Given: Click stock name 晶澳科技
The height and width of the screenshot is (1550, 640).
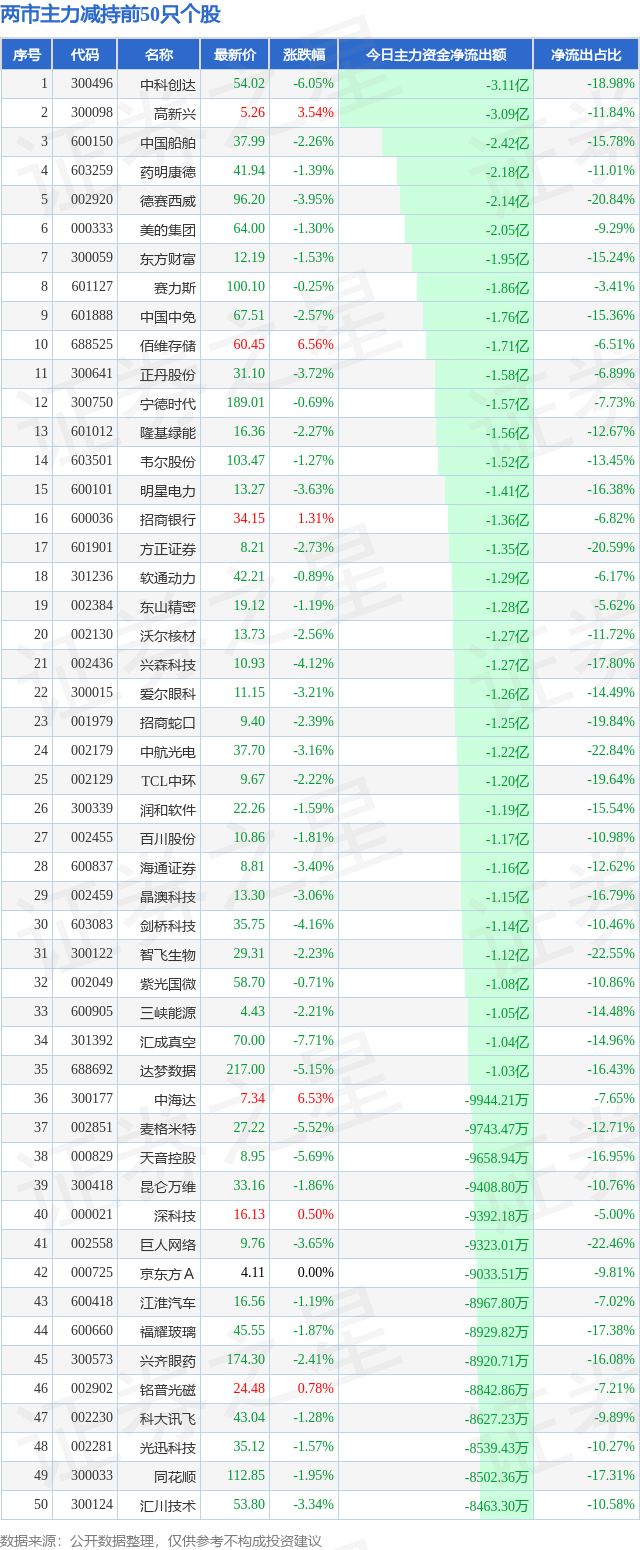Looking at the screenshot, I should coord(168,896).
